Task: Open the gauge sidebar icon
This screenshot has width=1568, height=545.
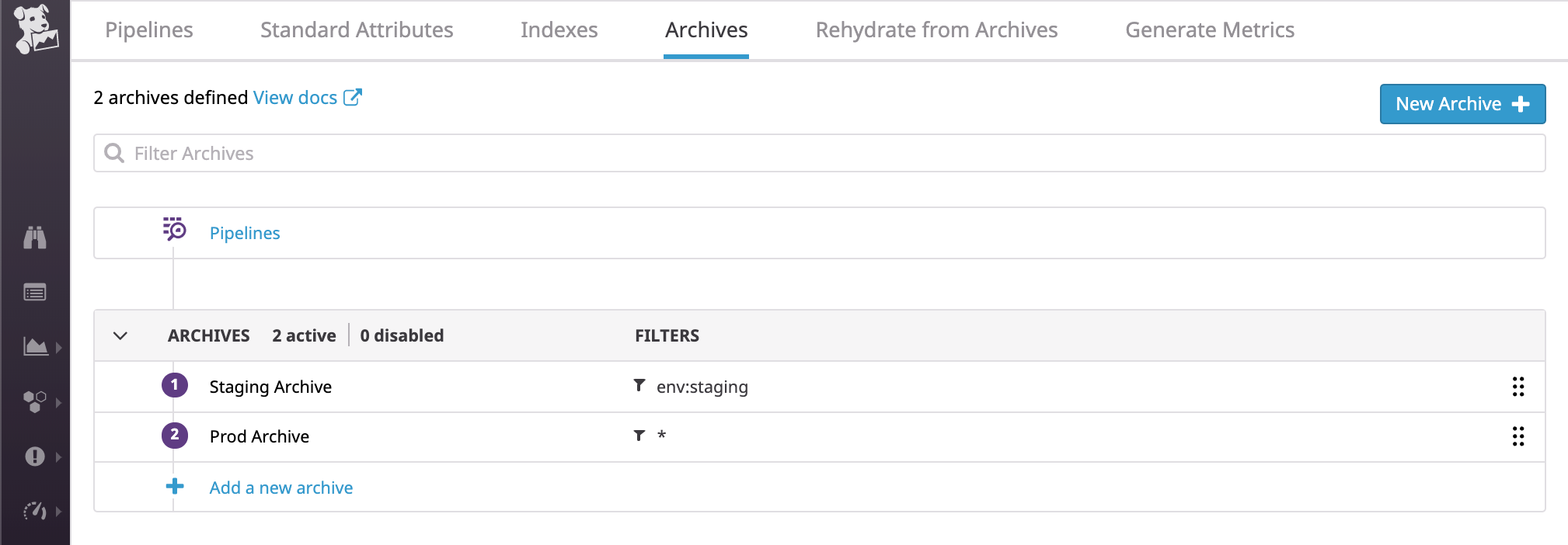Action: pyautogui.click(x=35, y=511)
